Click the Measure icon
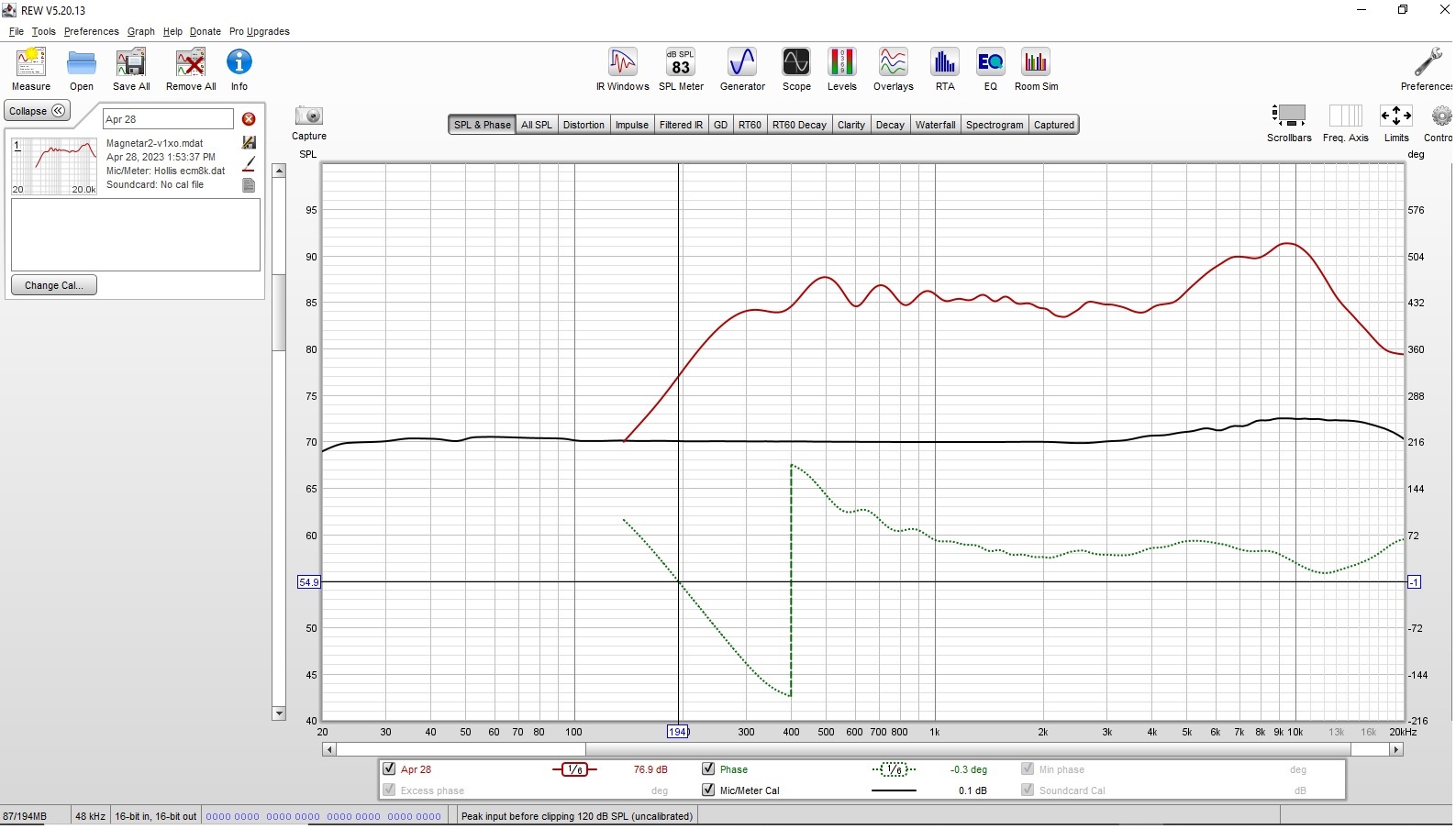Viewport: 1456px width, 829px height. pos(31,70)
